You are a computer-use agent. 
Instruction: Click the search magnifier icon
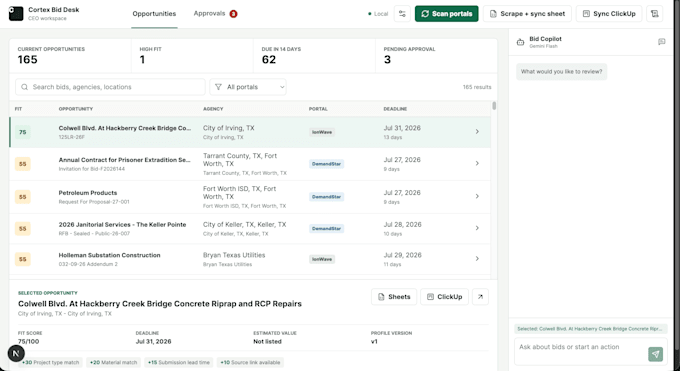click(25, 87)
